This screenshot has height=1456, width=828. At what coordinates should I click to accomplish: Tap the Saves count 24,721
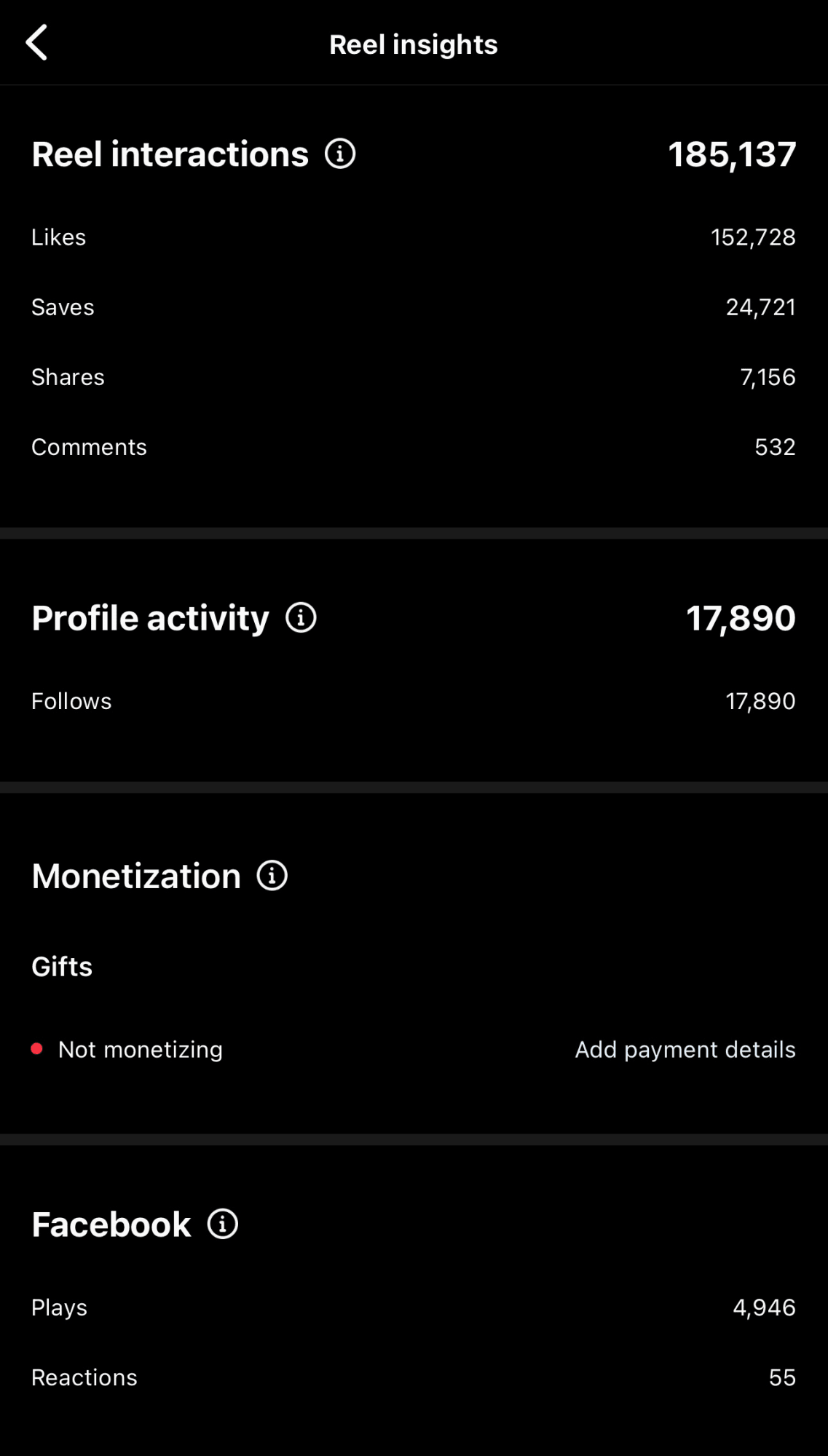[760, 307]
